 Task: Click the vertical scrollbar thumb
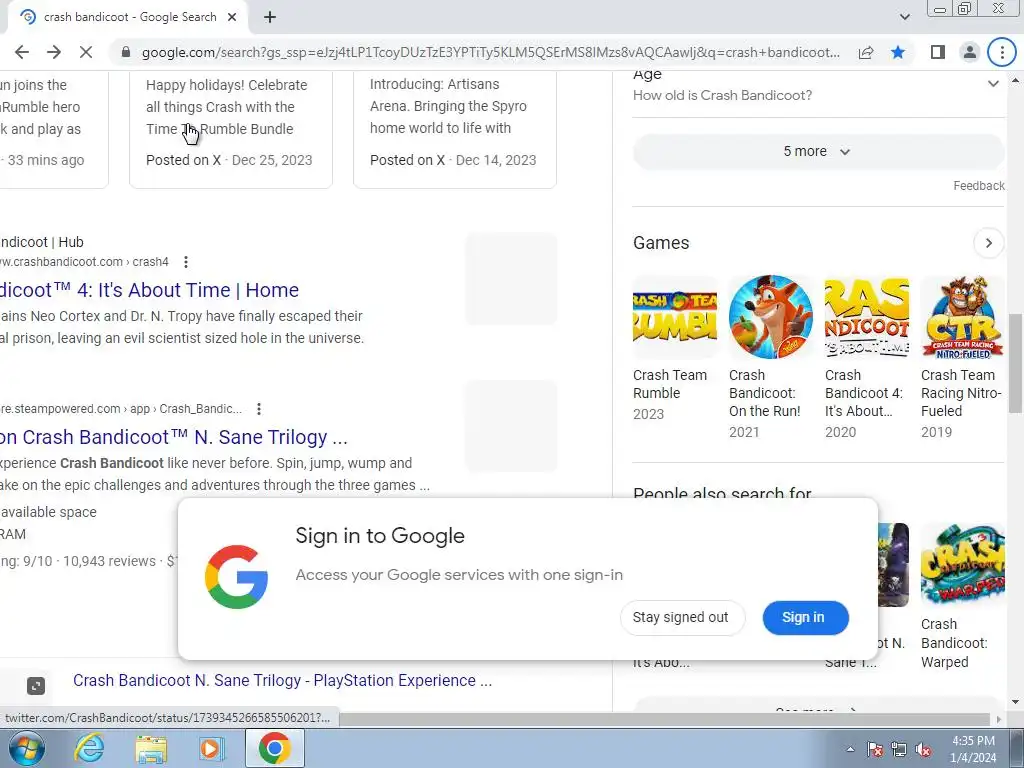[1016, 363]
